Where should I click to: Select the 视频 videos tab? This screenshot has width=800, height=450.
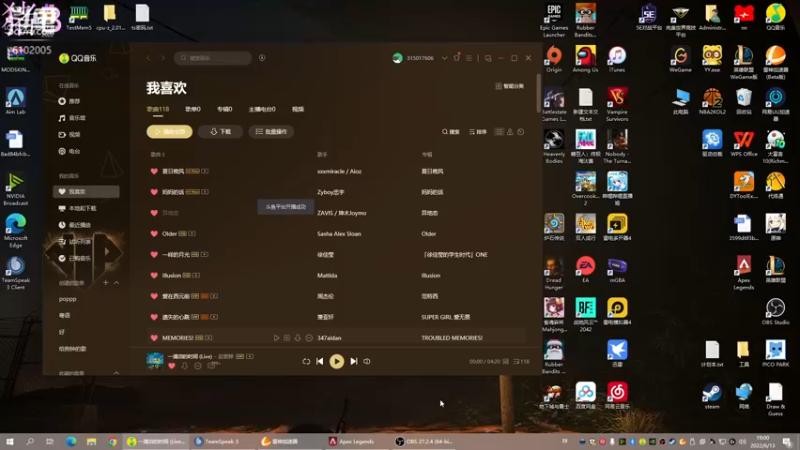click(297, 109)
